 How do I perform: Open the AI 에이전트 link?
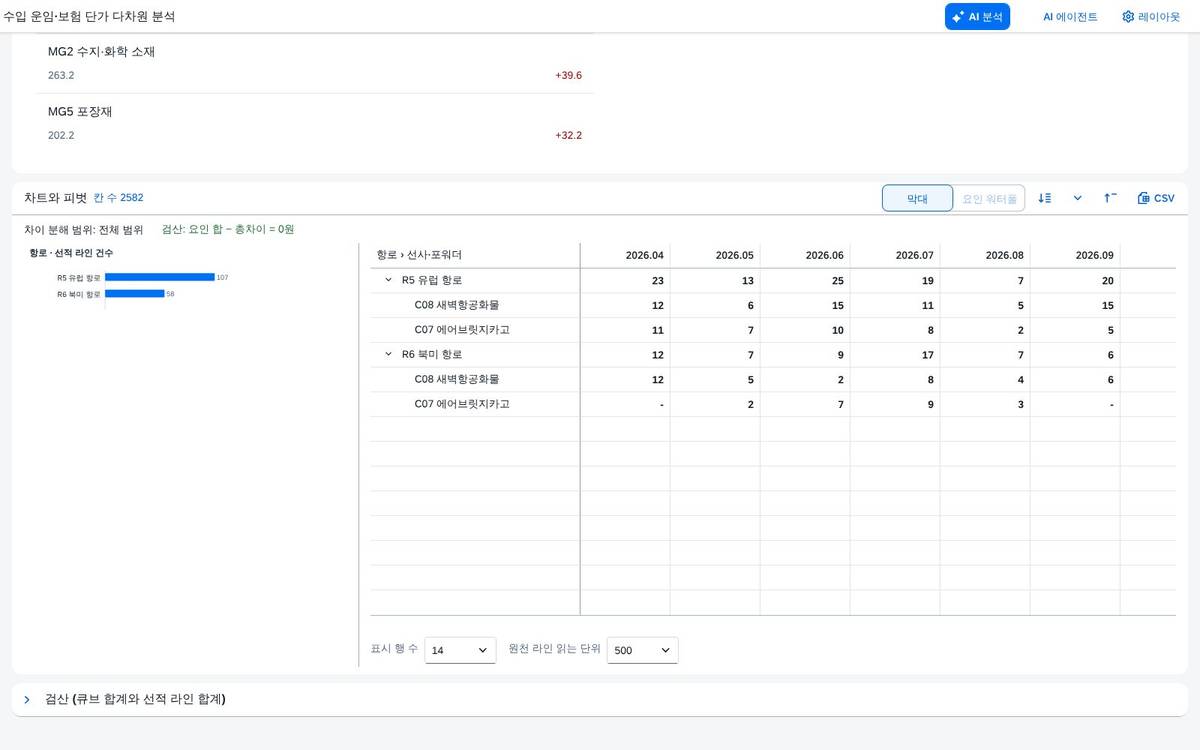(1069, 17)
